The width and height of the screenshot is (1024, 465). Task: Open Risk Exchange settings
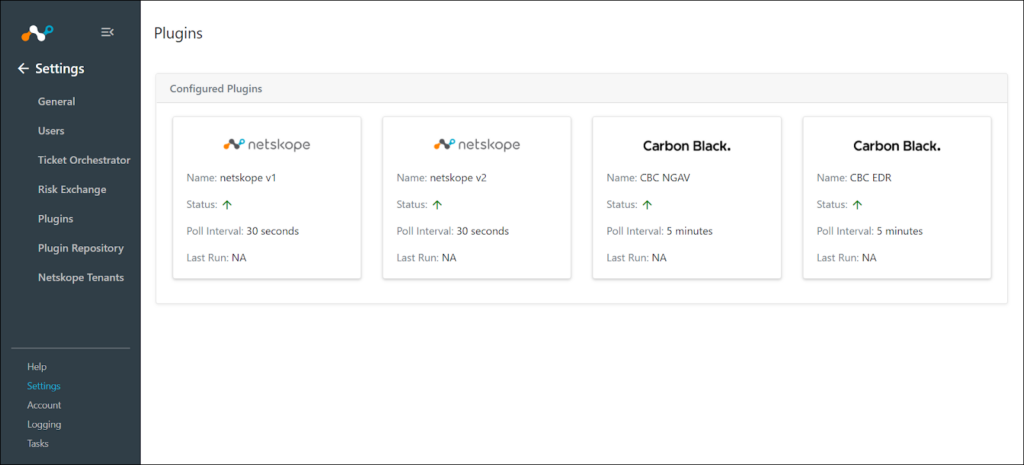pyautogui.click(x=72, y=189)
